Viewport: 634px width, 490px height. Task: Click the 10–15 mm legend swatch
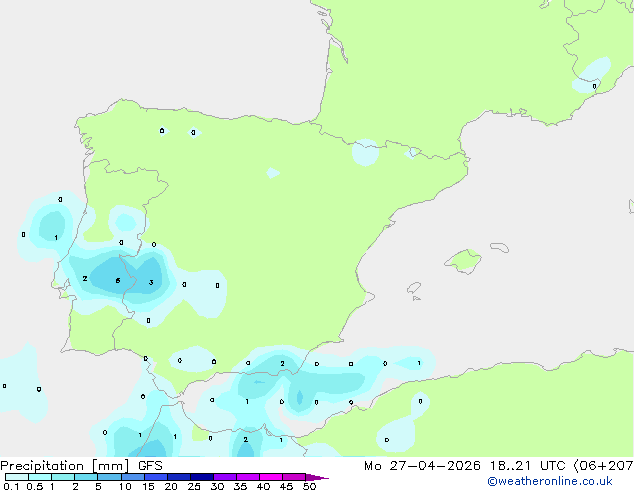pyautogui.click(x=133, y=477)
